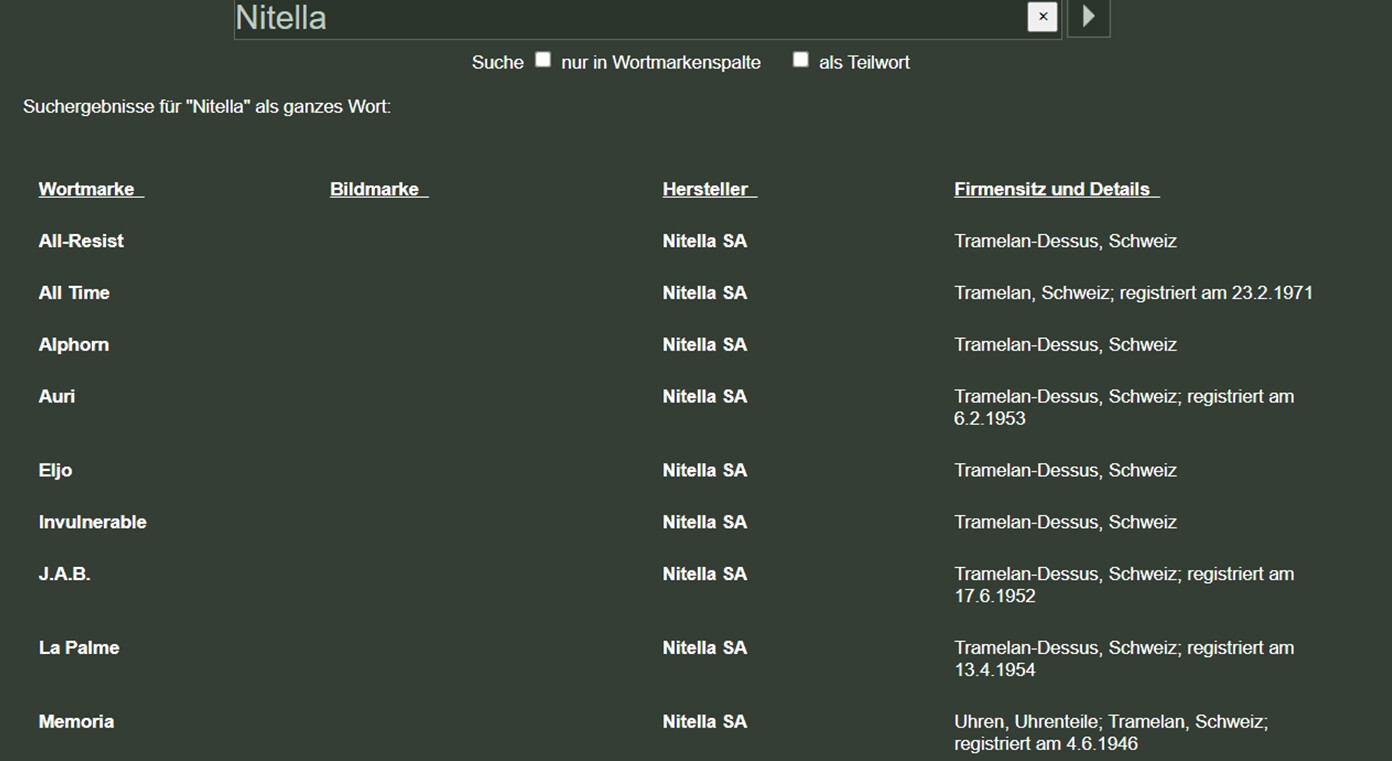Sort by 'Firmensitz und Details' header
Viewport: 1392px width, 761px height.
(1057, 189)
